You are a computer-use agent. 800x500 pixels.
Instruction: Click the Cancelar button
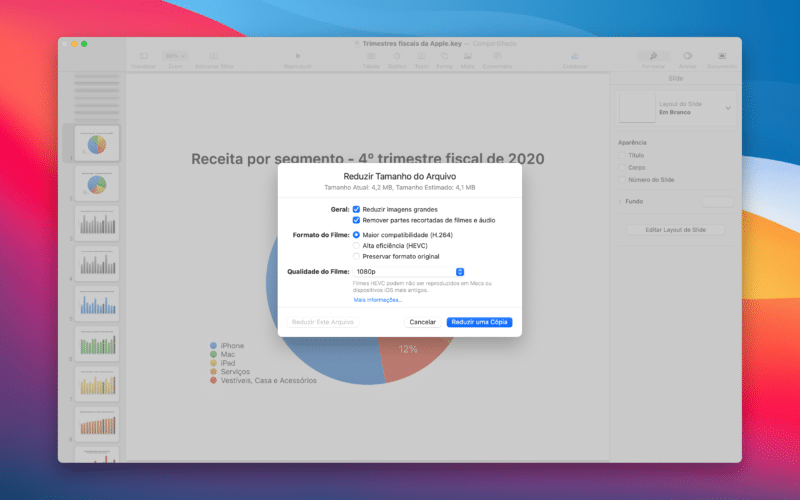422,322
